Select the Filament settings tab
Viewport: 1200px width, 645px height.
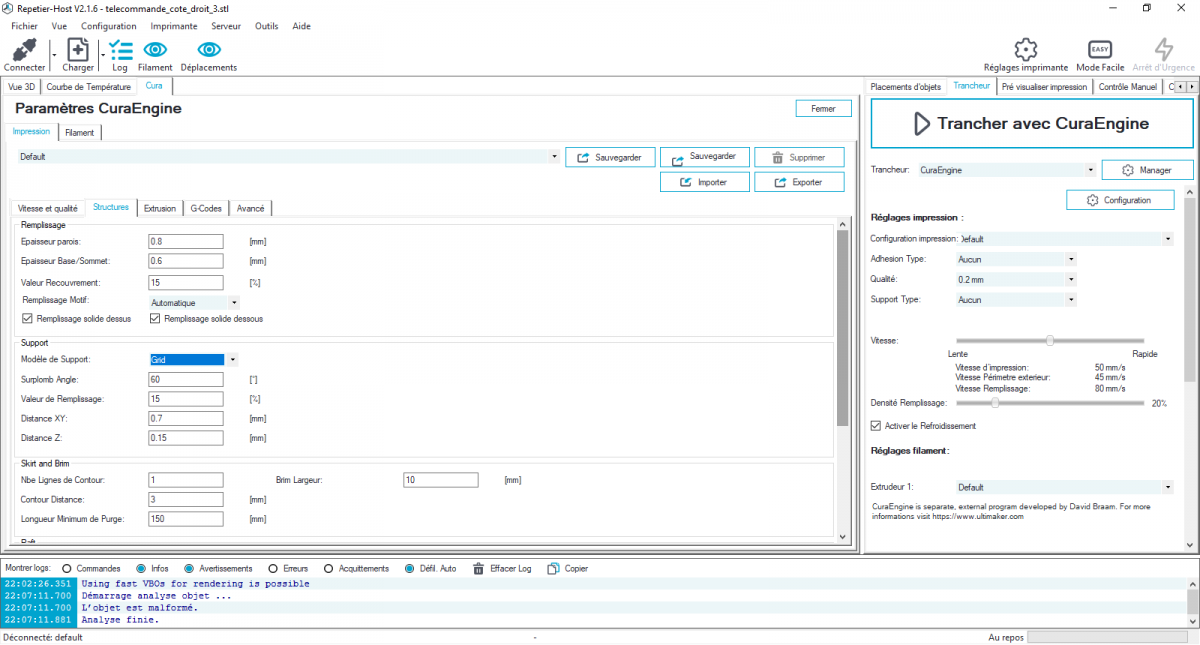tap(80, 132)
